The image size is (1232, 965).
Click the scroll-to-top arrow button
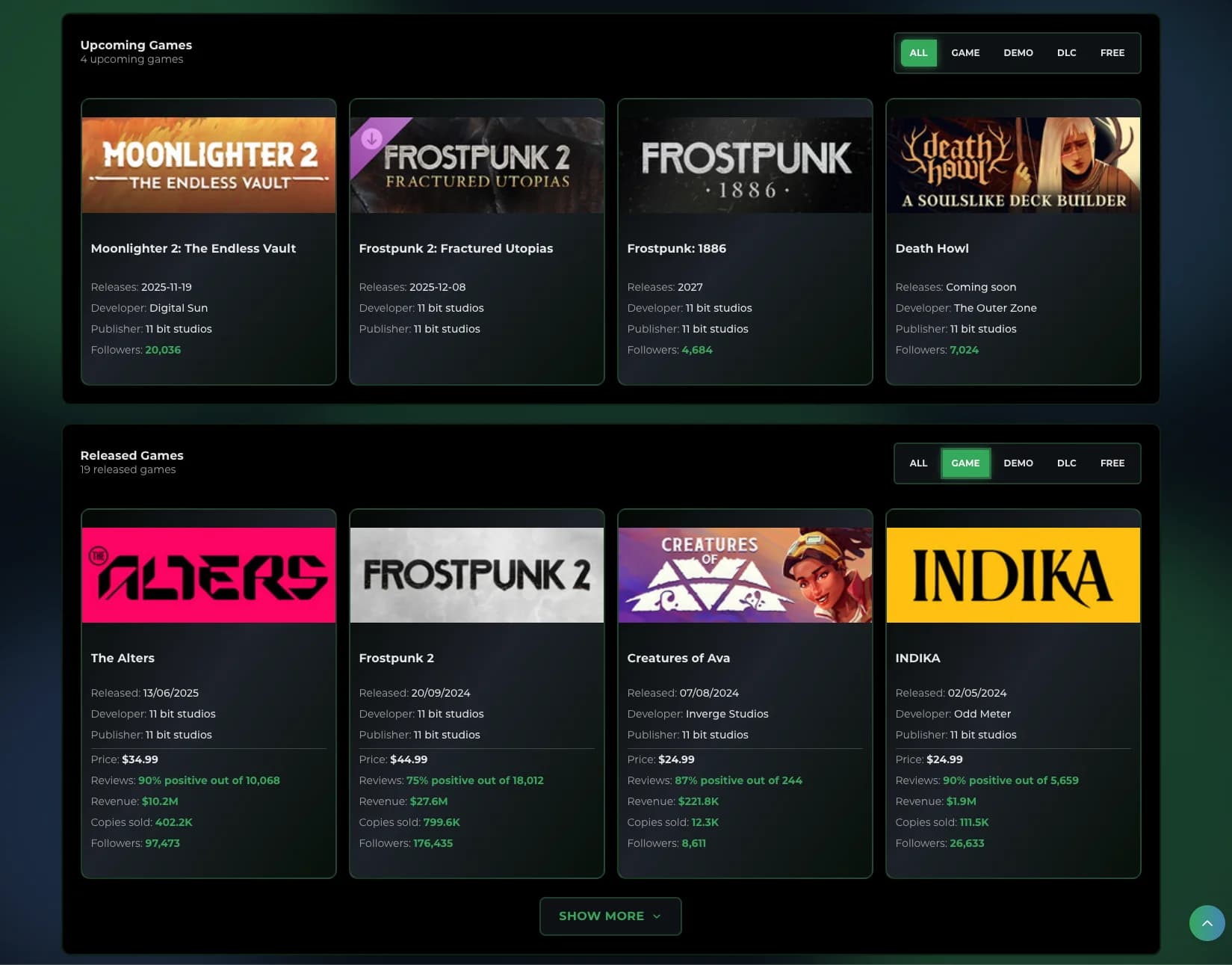point(1207,923)
